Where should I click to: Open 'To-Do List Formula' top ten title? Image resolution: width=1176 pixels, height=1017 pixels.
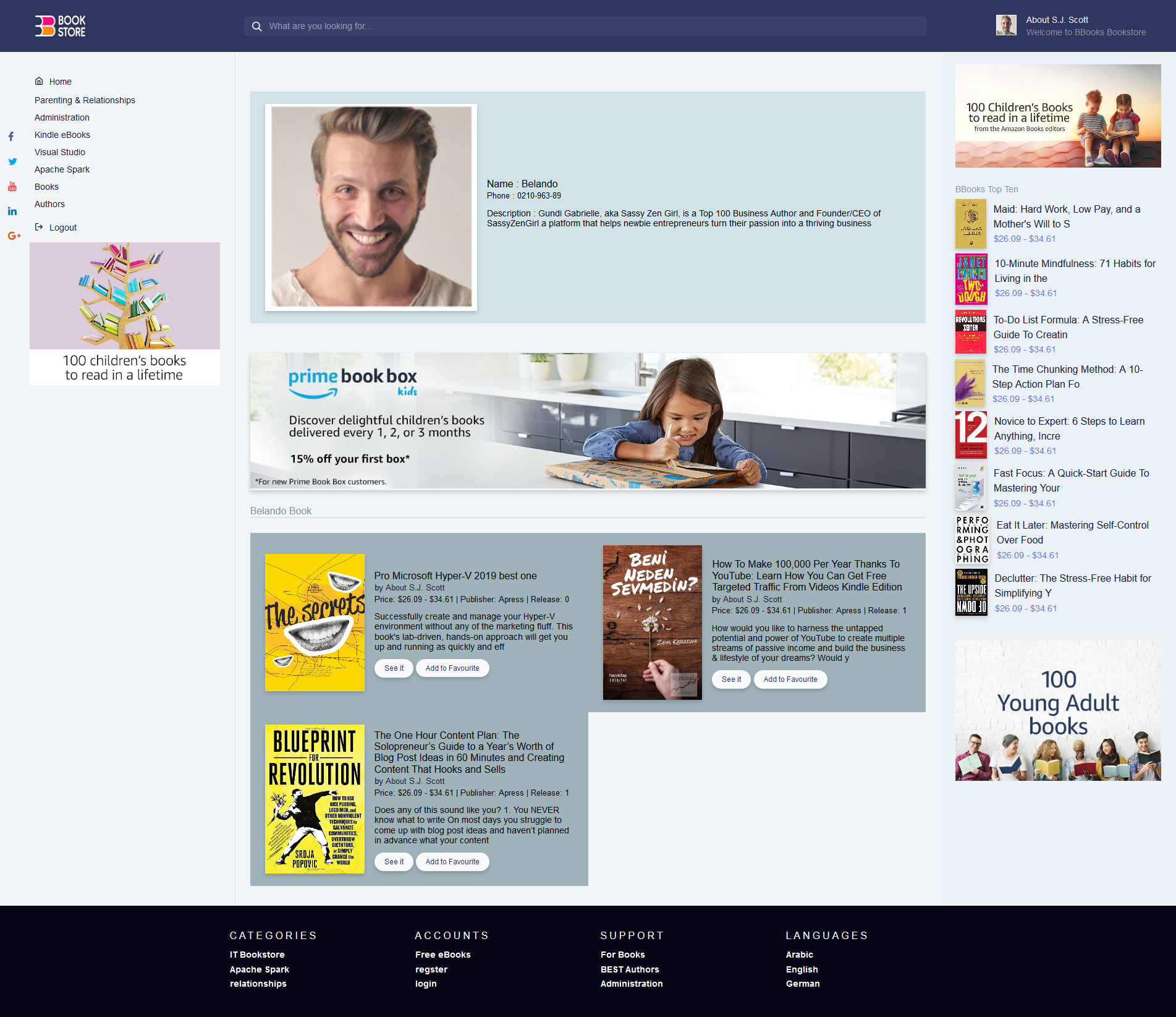[1068, 327]
